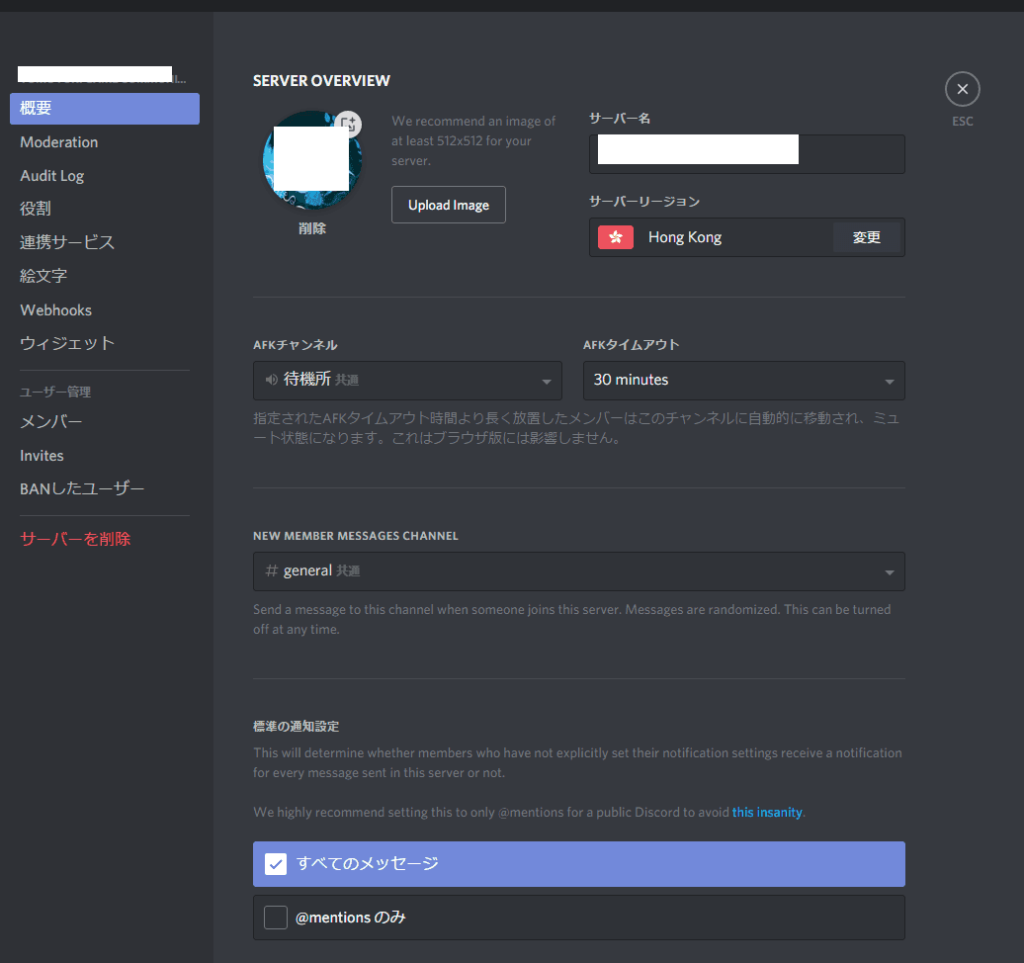The width and height of the screenshot is (1024, 963).
Task: Go to the Audit Log section
Action: click(52, 175)
